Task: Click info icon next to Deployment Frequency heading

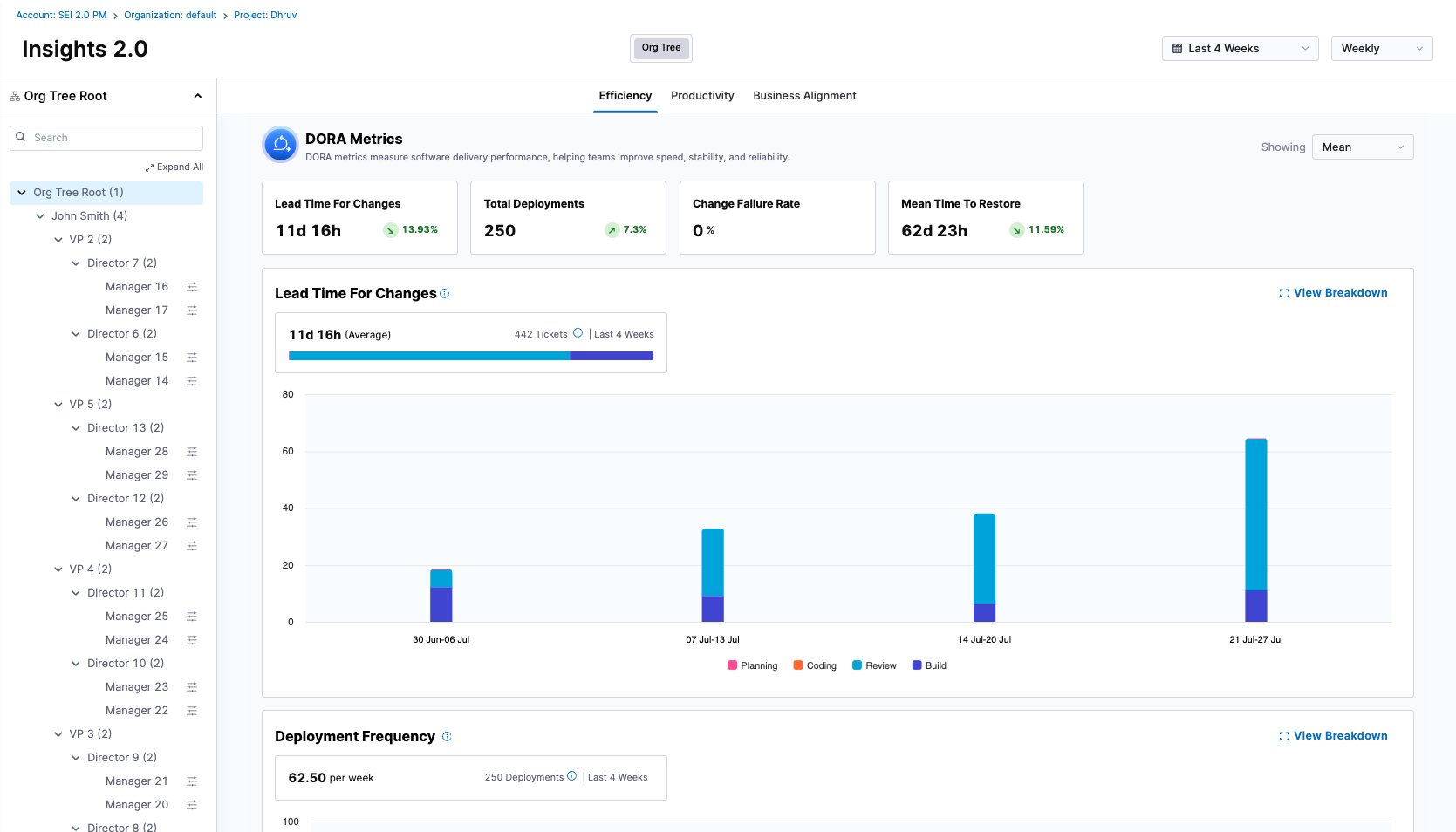Action: (447, 737)
